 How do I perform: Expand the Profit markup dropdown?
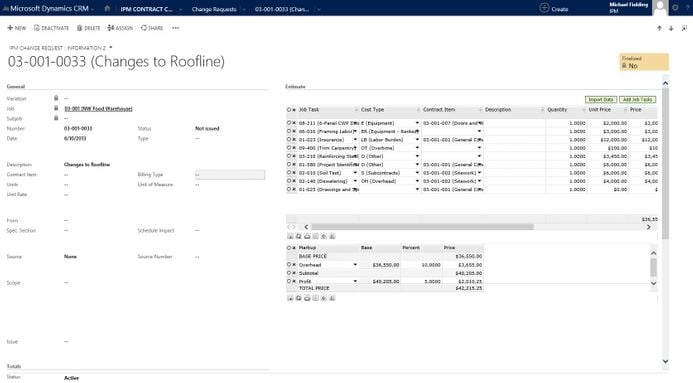(x=355, y=281)
